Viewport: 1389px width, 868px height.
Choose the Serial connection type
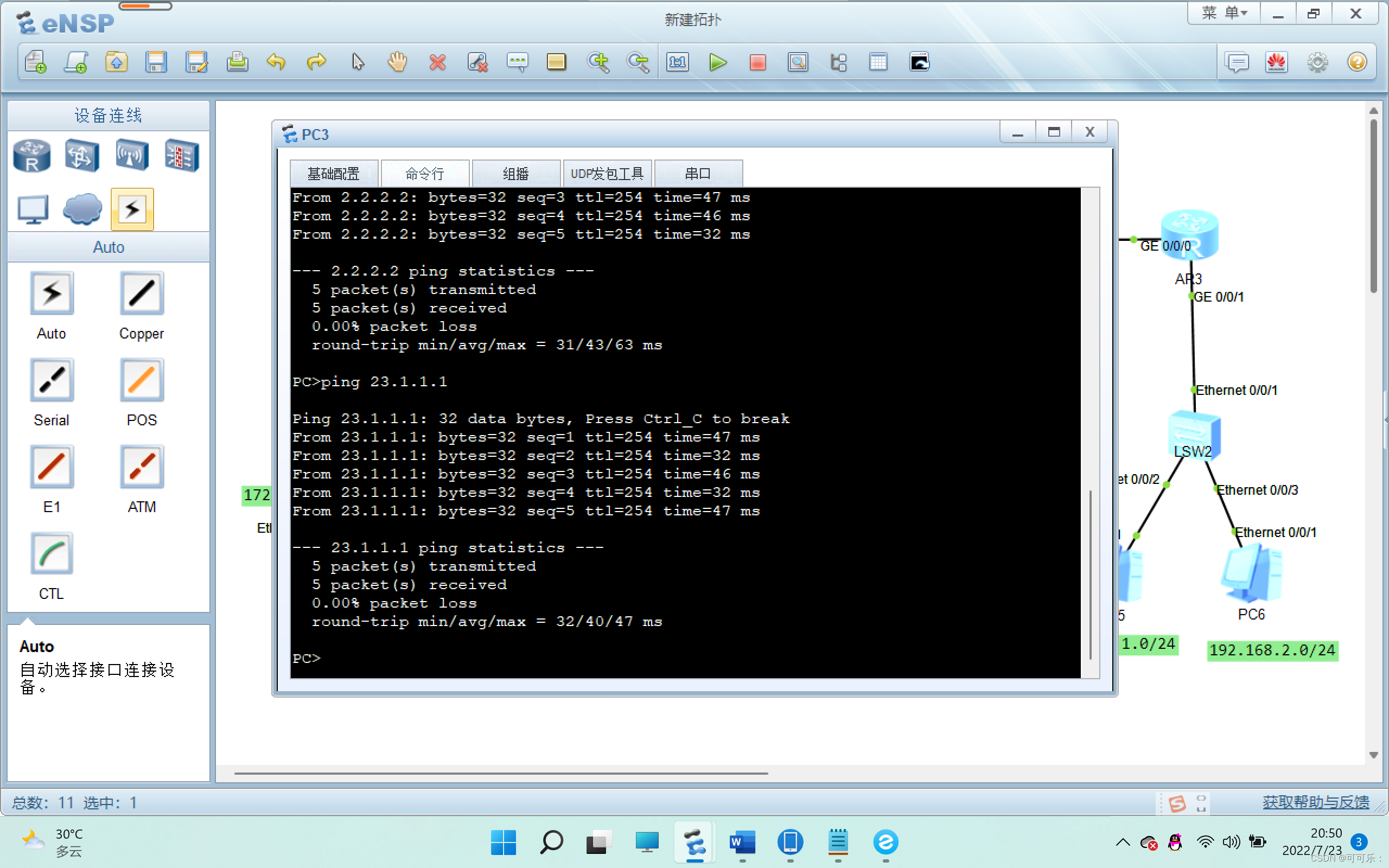(51, 379)
